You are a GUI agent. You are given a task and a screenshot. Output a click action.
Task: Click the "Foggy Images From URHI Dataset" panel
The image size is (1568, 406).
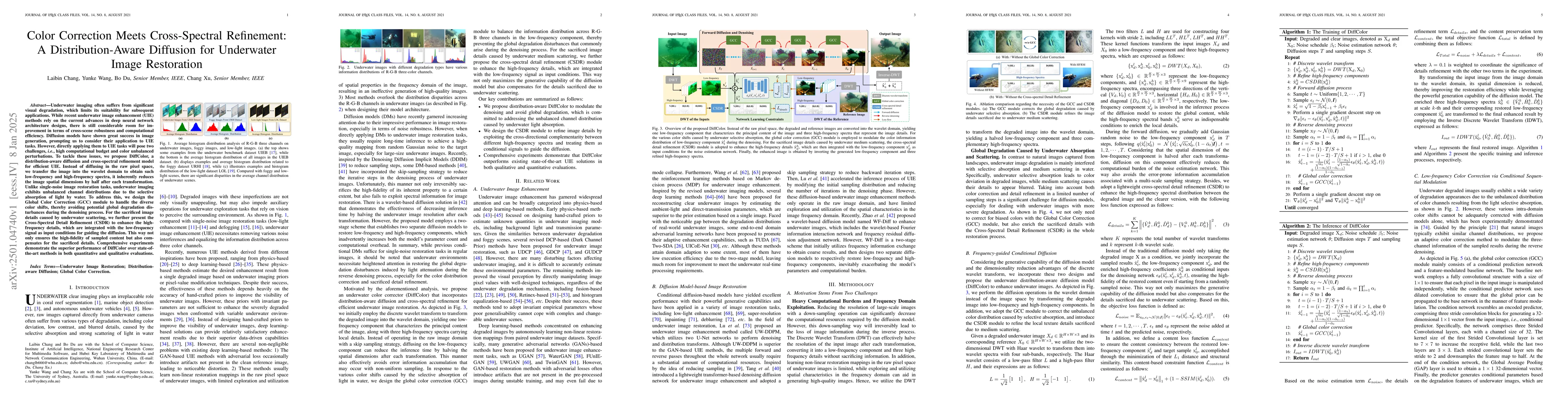click(x=225, y=119)
